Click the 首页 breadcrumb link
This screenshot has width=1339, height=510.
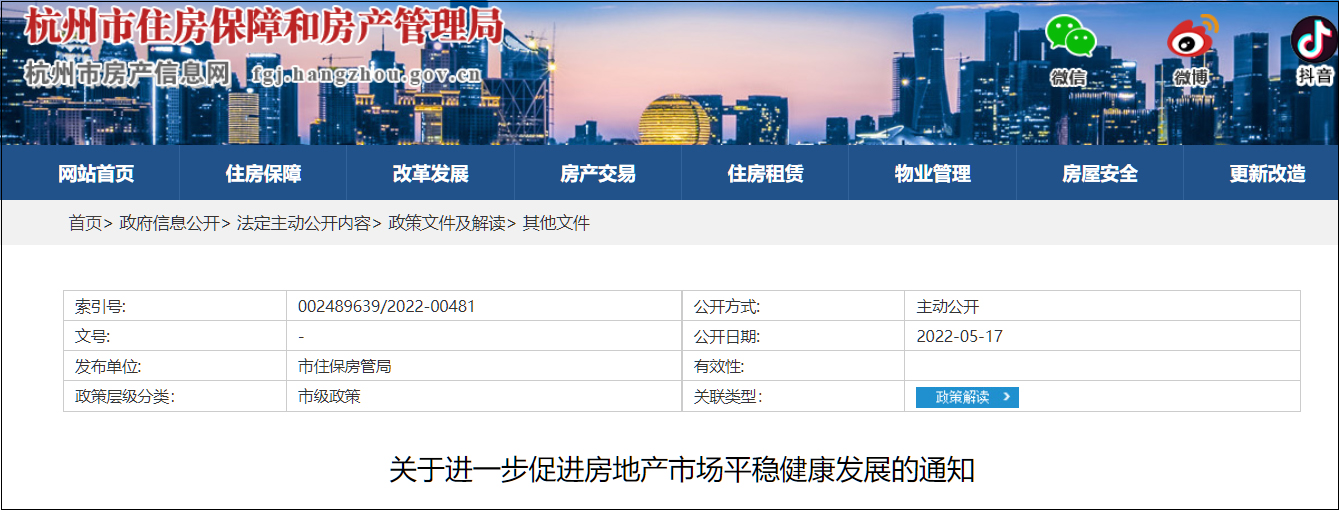point(85,223)
